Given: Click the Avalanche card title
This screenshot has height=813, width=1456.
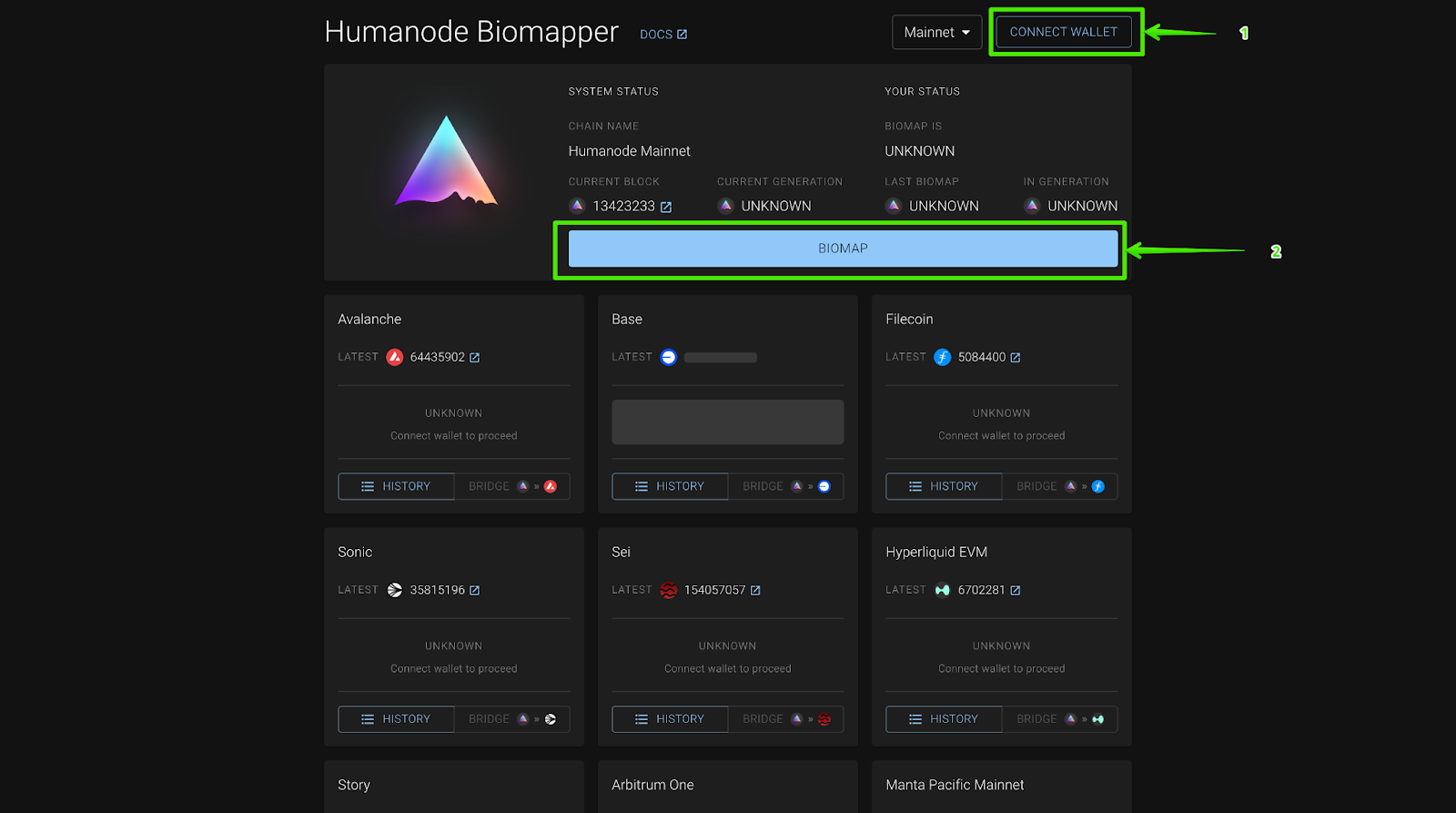Looking at the screenshot, I should tap(369, 320).
